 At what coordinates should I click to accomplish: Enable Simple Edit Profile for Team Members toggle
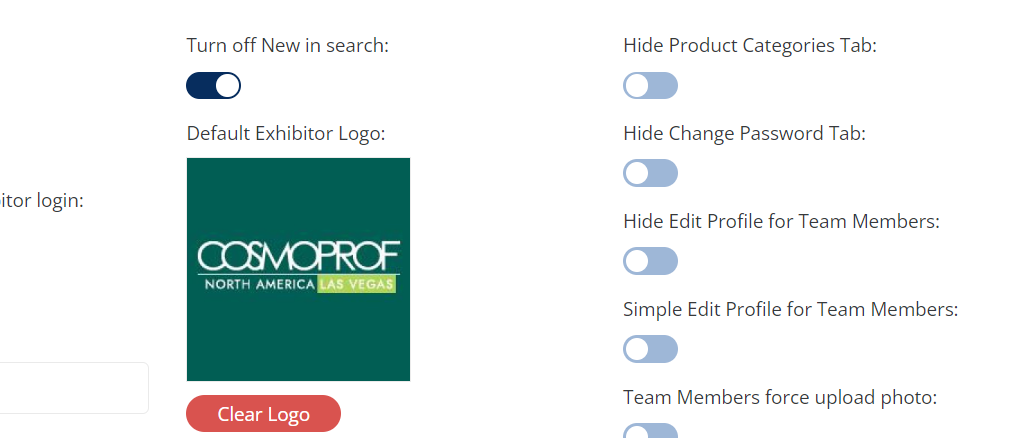650,349
